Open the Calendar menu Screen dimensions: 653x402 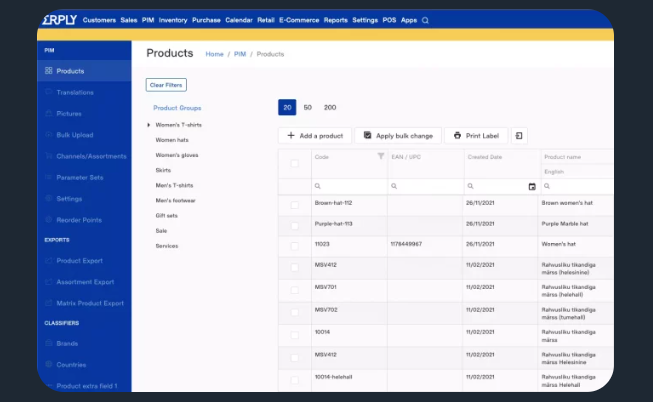(x=239, y=20)
